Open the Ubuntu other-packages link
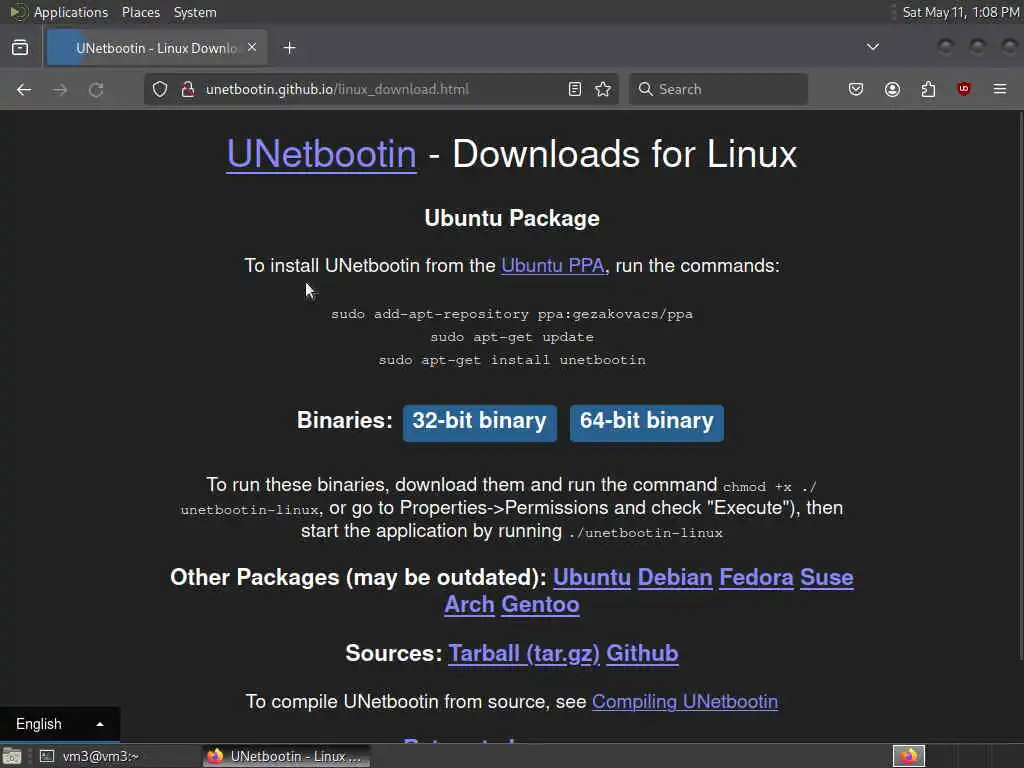This screenshot has height=768, width=1024. (592, 577)
